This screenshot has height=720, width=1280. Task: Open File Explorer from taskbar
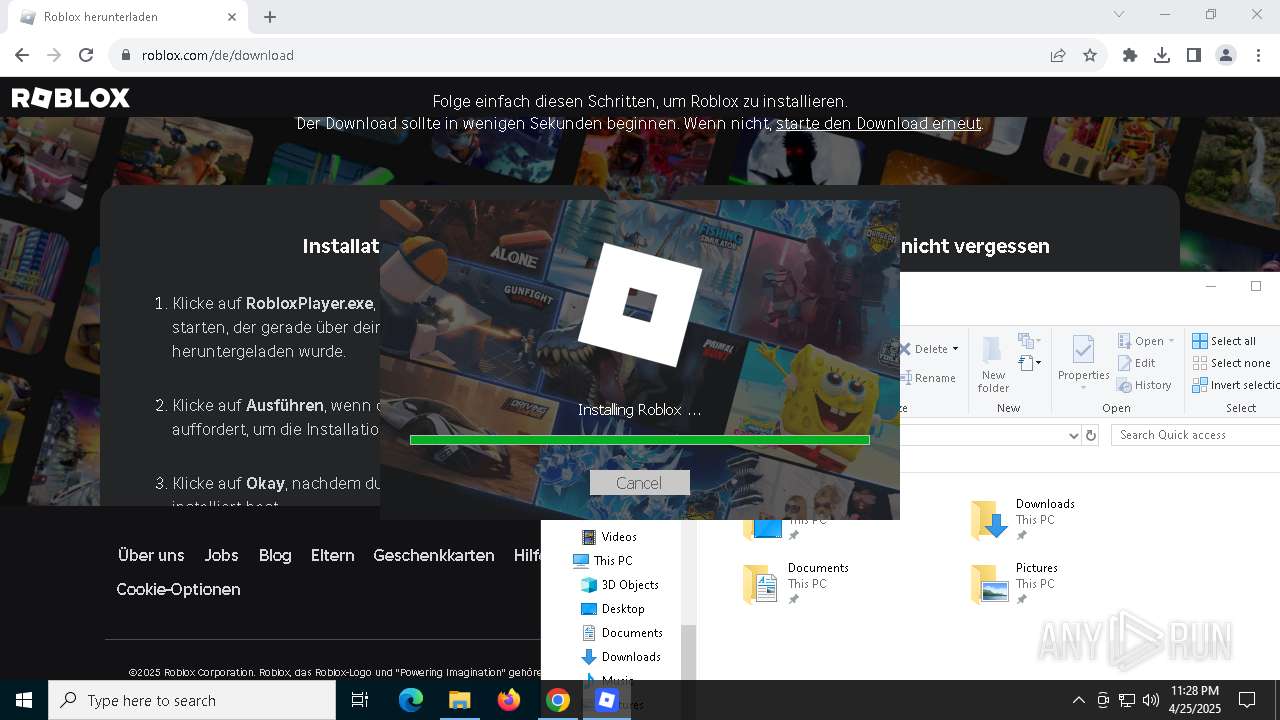(x=459, y=700)
